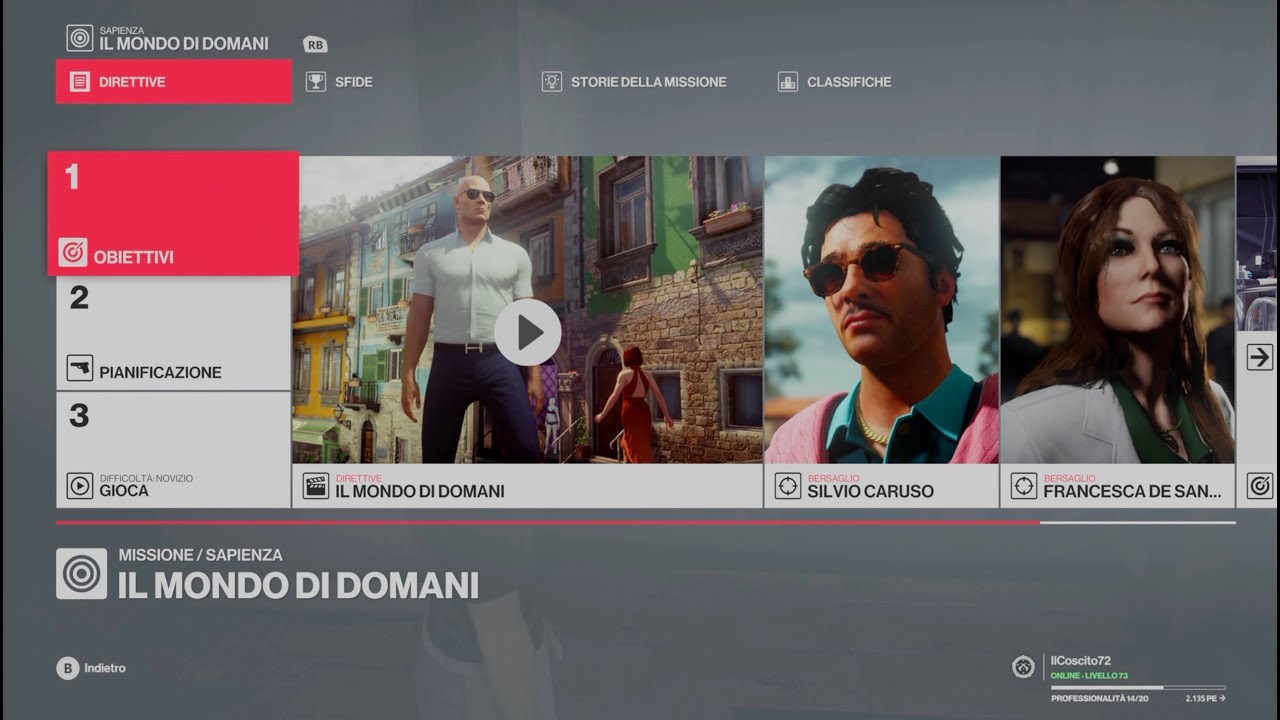Click the profile experience progress bar
1280x720 pixels.
pos(1138,688)
